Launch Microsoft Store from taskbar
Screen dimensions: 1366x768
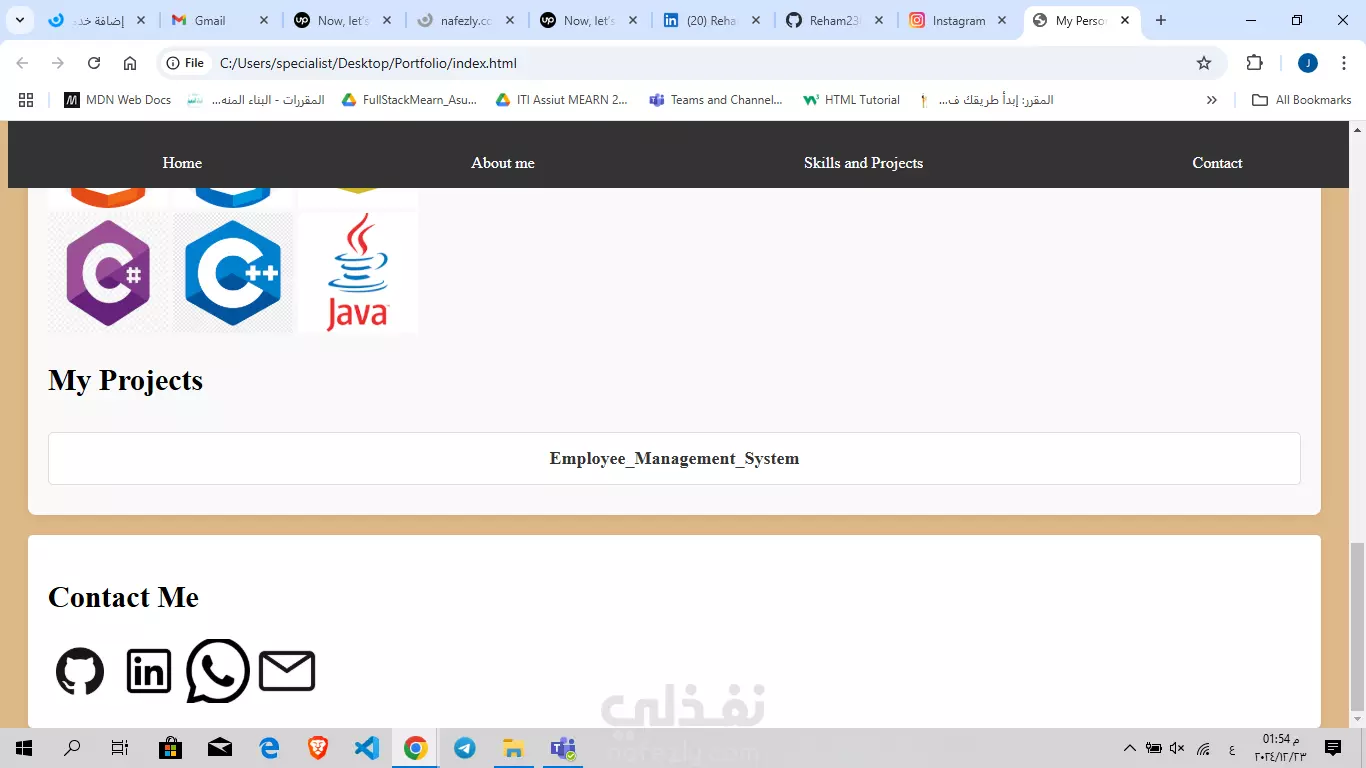(x=170, y=748)
